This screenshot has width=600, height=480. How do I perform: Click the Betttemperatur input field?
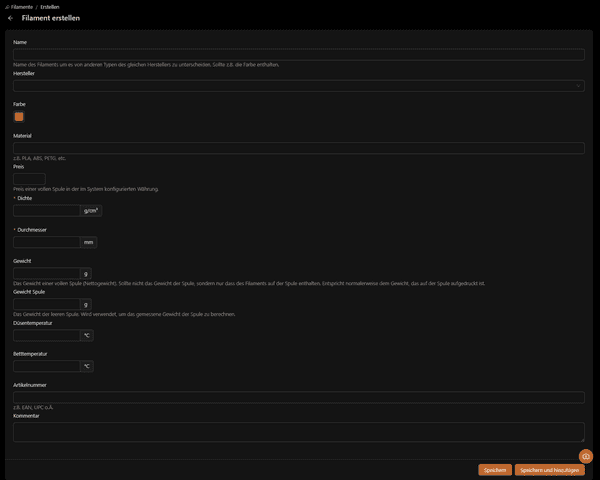(x=46, y=366)
